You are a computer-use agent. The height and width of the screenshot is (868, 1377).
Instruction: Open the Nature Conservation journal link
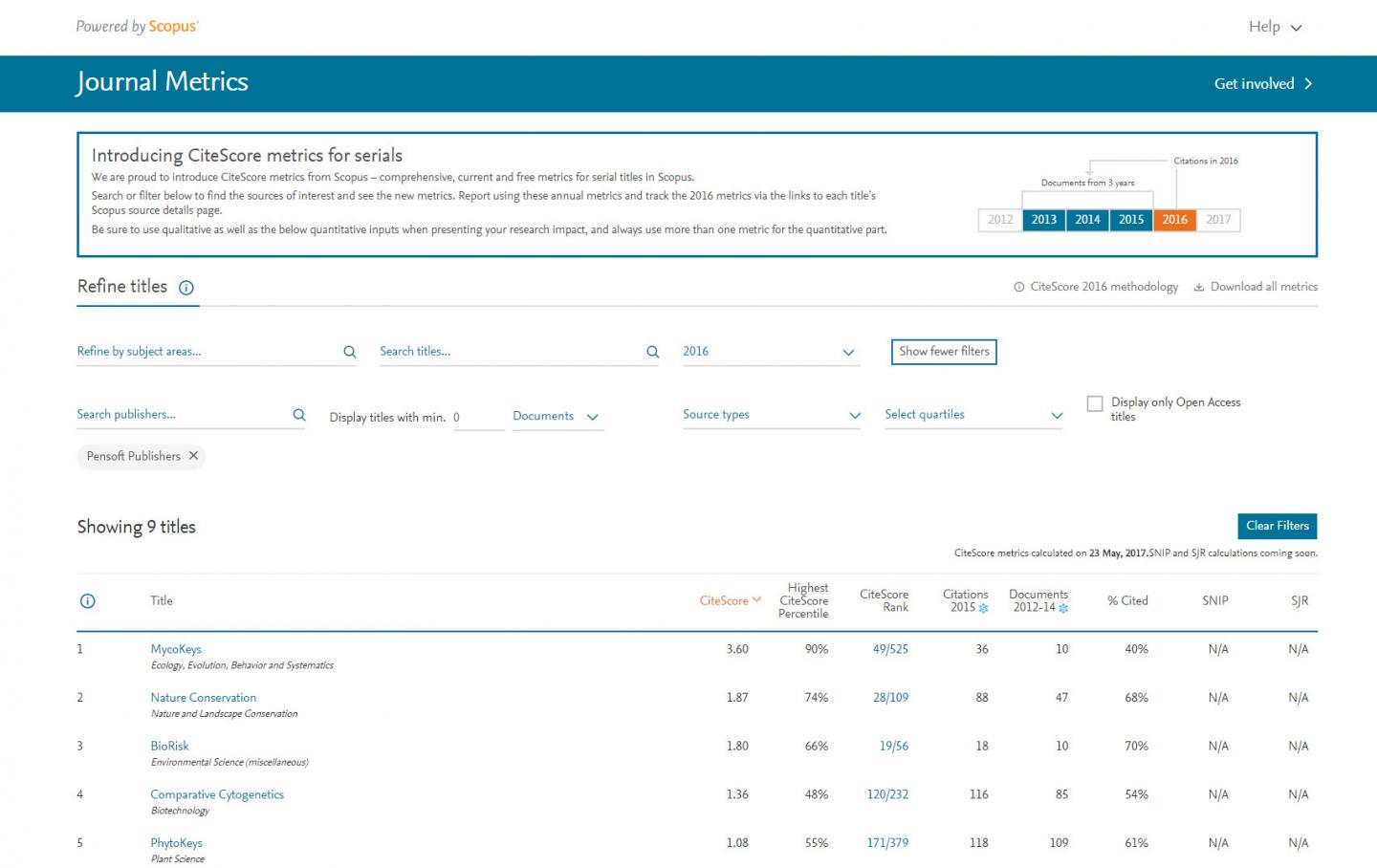tap(203, 698)
